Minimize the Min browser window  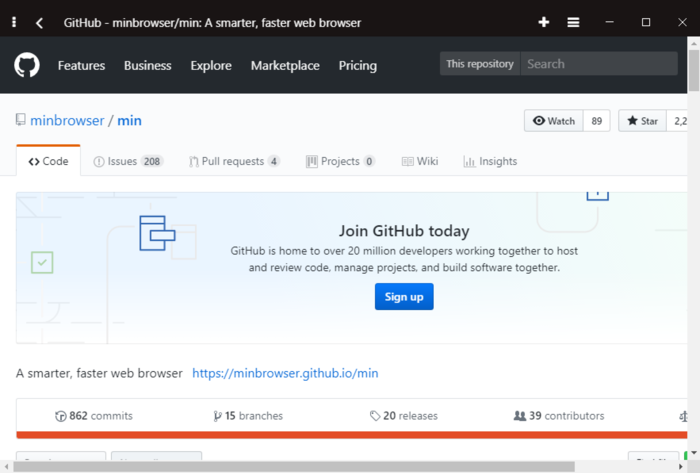(x=609, y=22)
